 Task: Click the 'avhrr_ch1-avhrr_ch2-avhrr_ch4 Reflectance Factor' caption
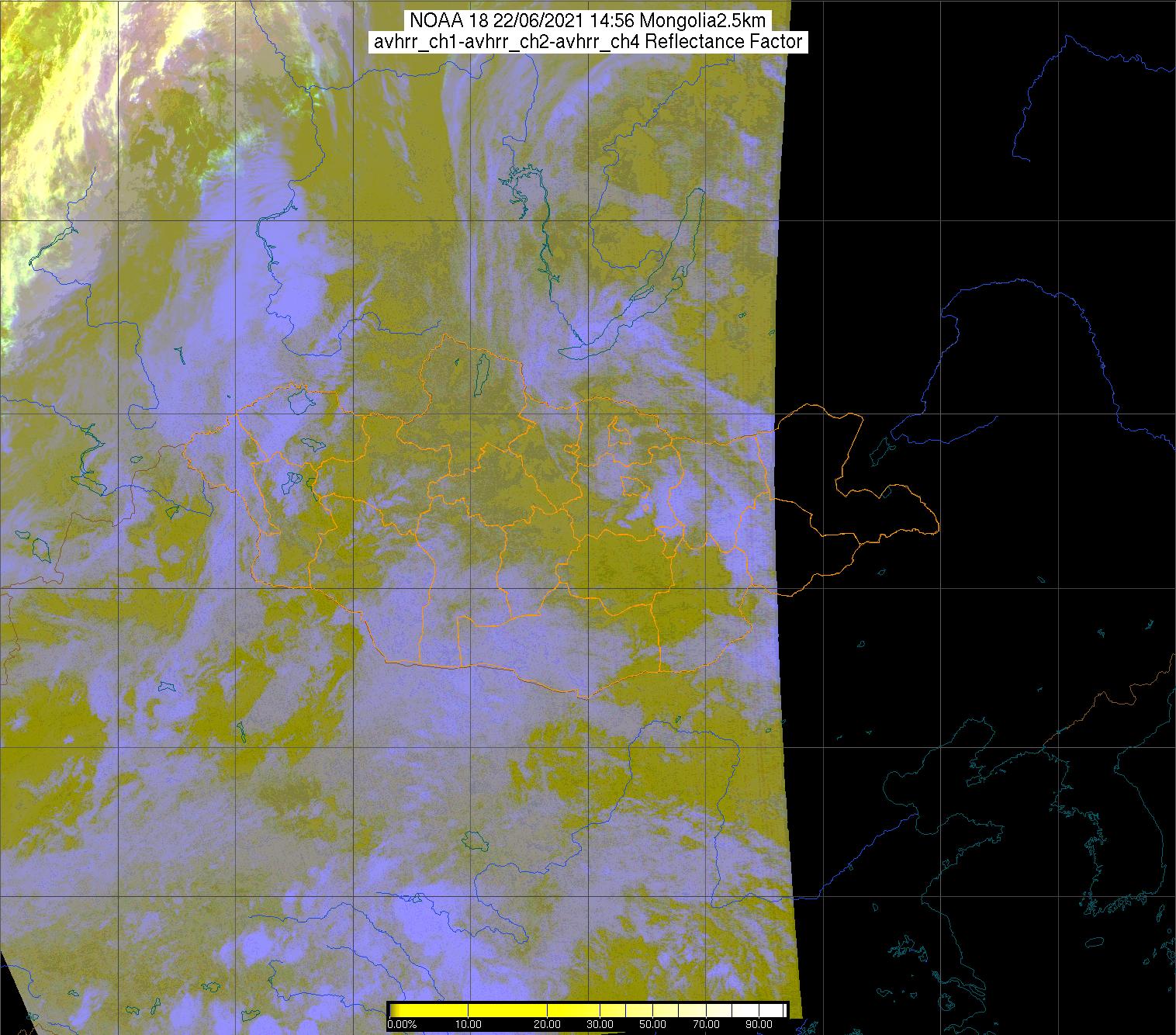[589, 42]
